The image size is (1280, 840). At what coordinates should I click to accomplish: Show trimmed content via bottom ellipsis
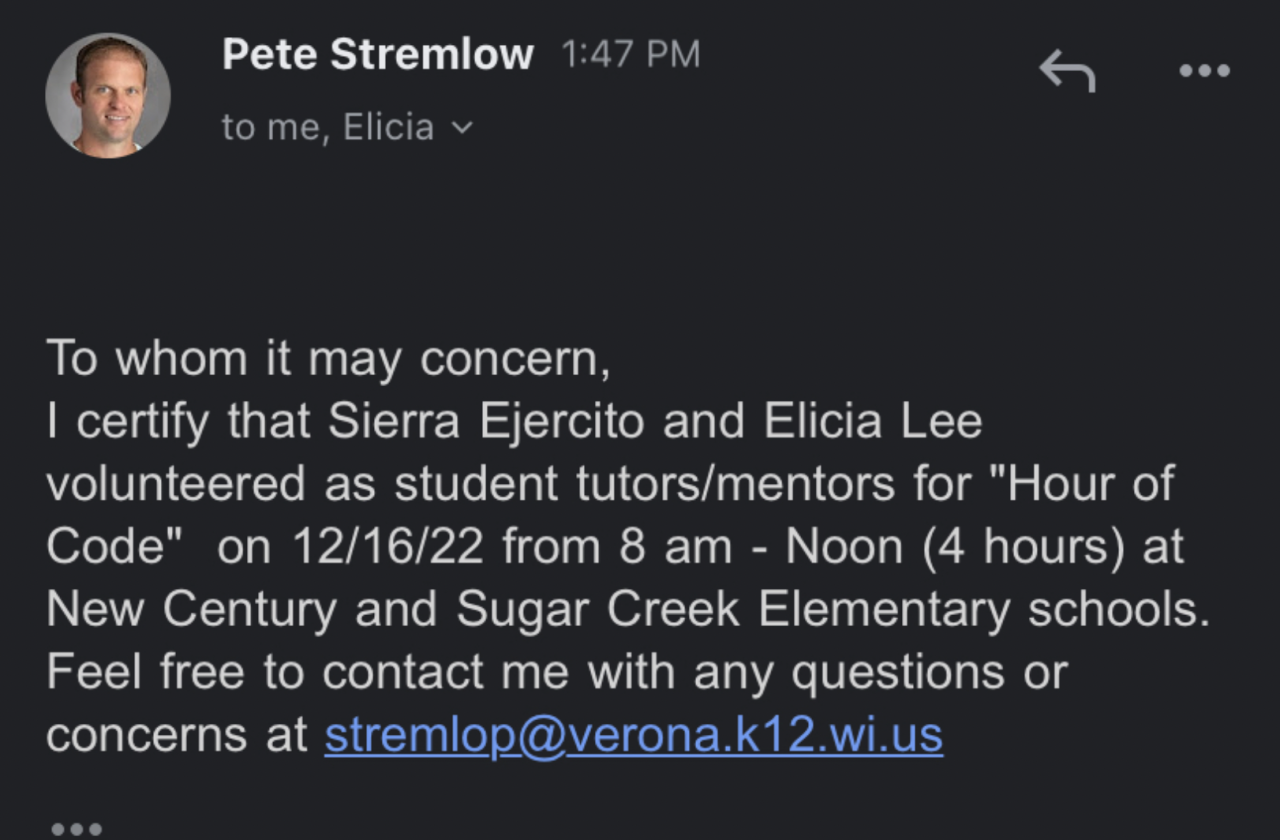(x=76, y=829)
